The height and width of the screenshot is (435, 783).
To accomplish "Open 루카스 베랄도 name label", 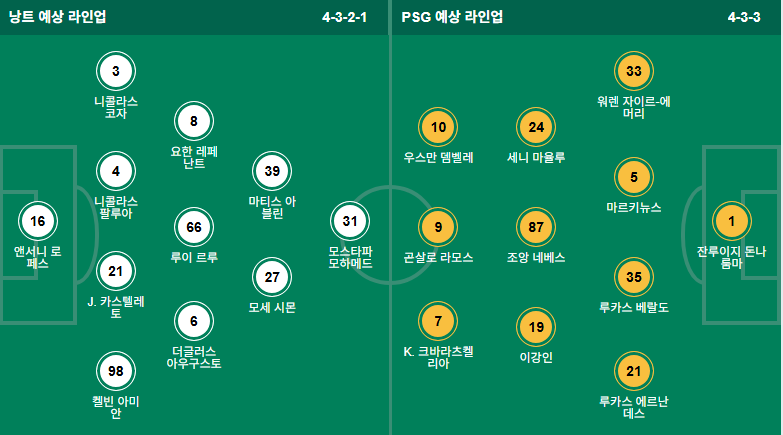I will [634, 307].
